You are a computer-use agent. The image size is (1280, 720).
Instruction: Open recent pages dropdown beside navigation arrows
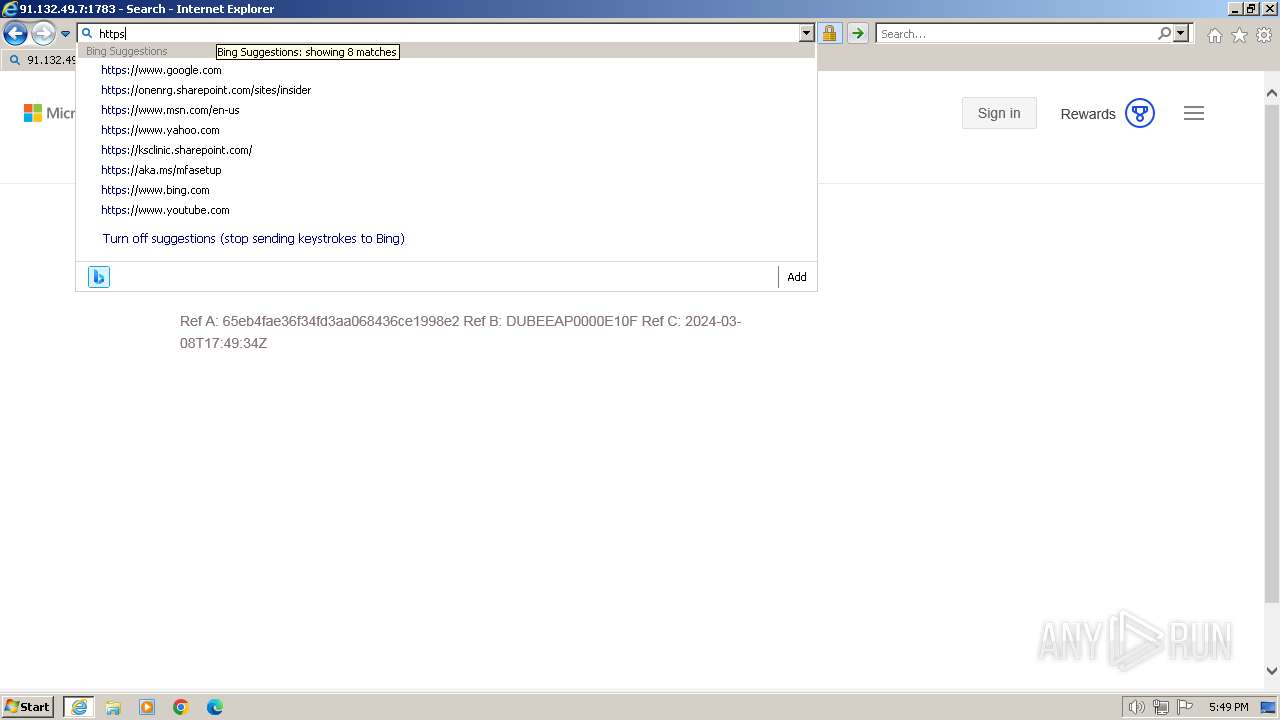click(x=65, y=34)
